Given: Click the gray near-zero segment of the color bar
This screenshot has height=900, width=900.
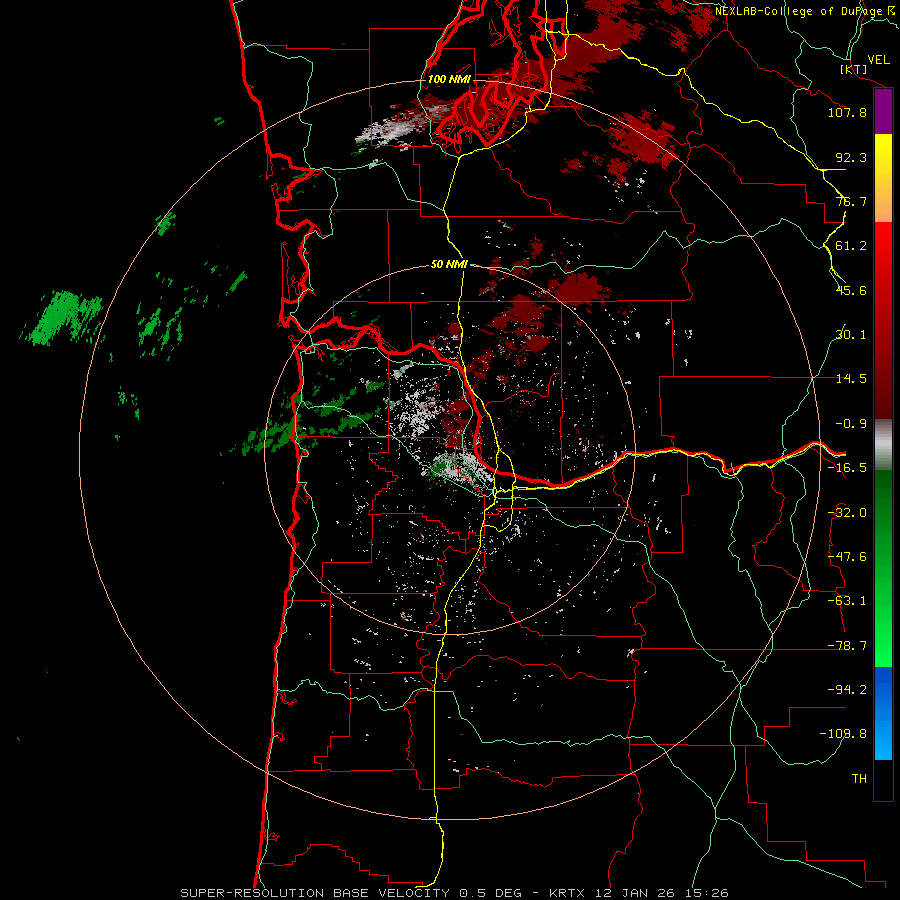Looking at the screenshot, I should pyautogui.click(x=883, y=445).
